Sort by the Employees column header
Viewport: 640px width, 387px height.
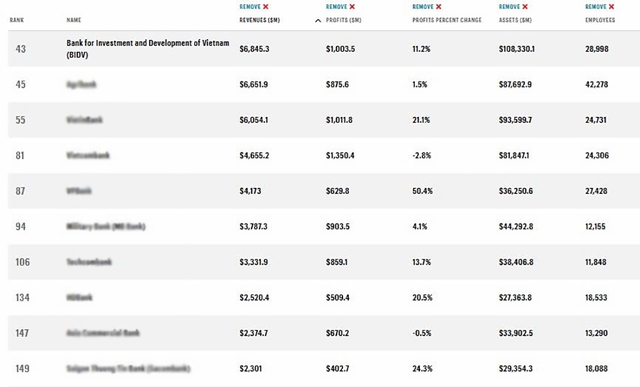[x=600, y=20]
